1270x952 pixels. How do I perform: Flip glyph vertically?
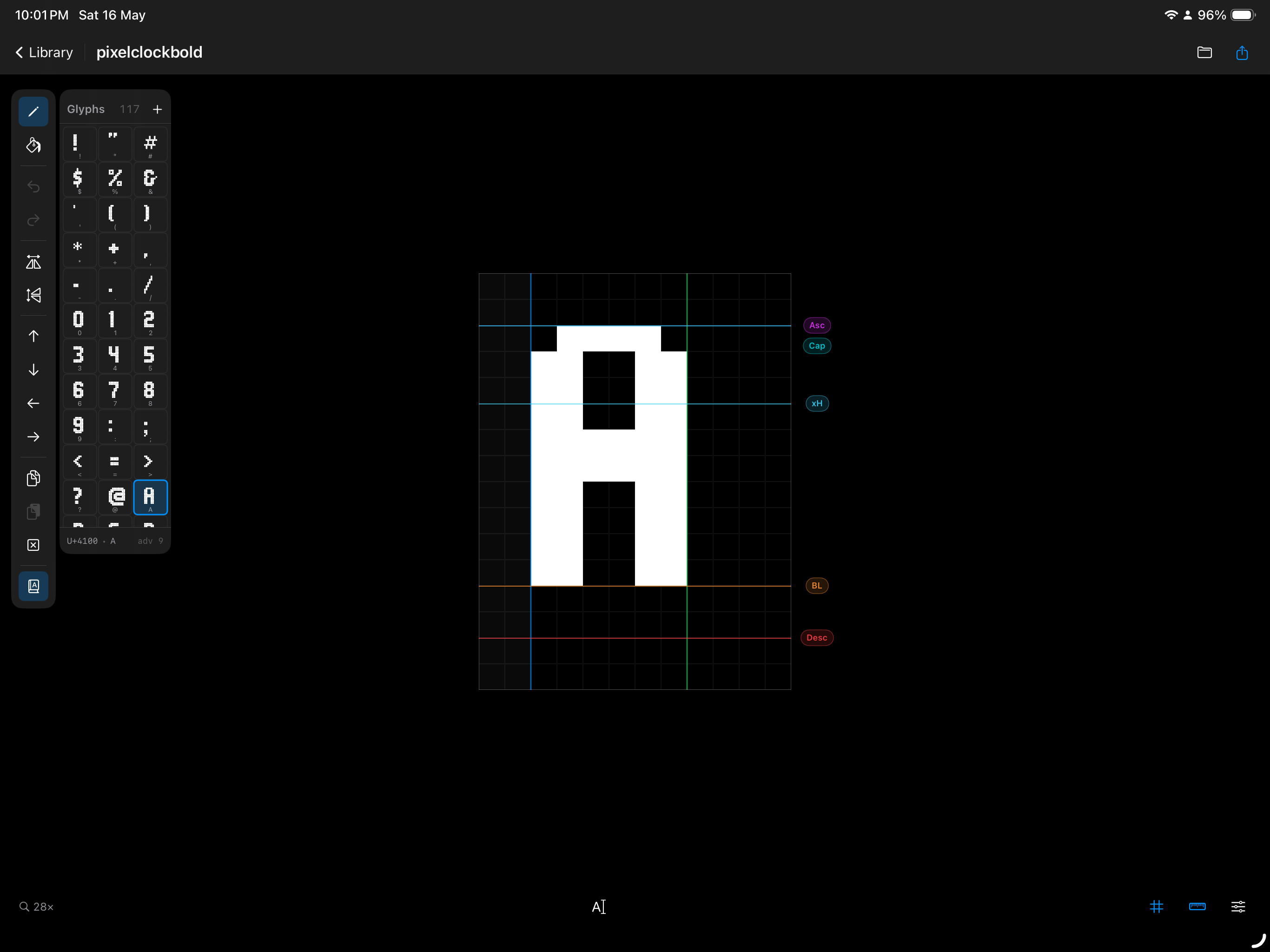click(33, 295)
